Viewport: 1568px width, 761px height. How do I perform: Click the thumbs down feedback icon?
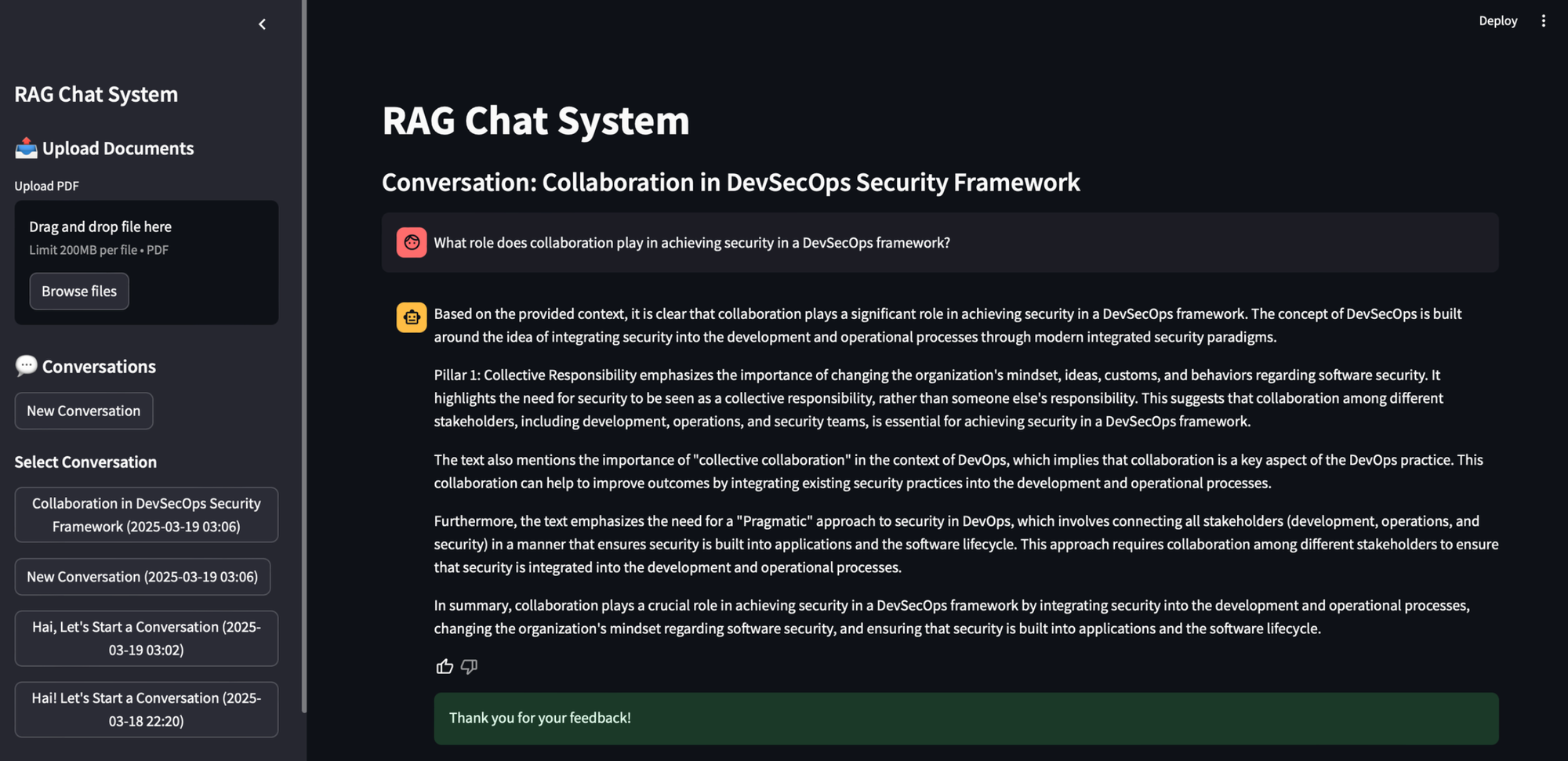[469, 666]
